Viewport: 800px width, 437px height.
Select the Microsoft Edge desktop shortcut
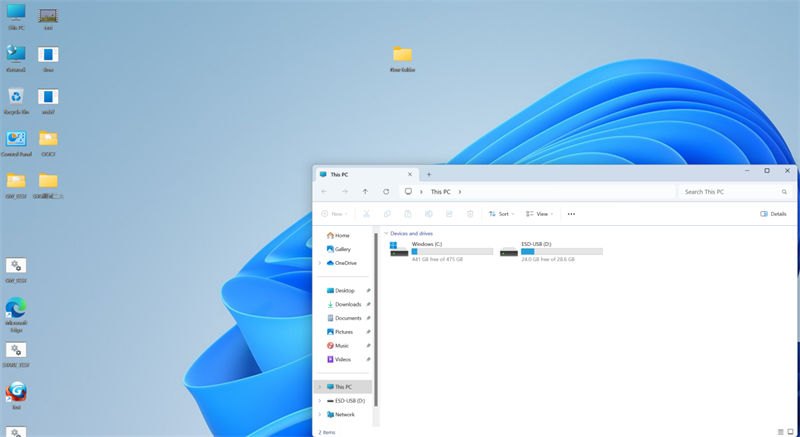[x=16, y=315]
